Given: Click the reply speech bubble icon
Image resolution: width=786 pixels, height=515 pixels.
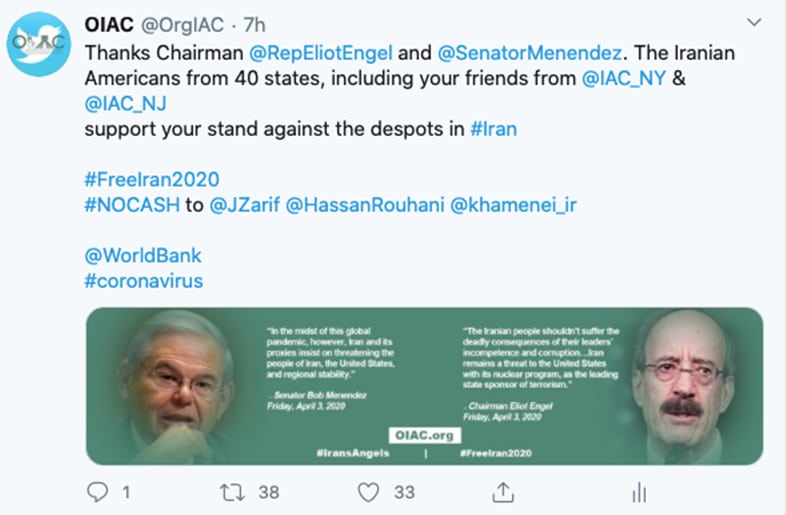Looking at the screenshot, I should point(97,492).
